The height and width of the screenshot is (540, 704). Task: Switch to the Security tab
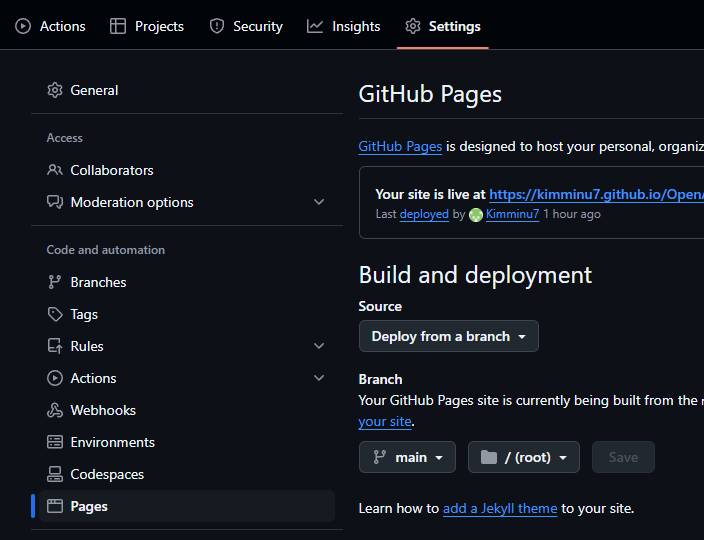click(246, 26)
